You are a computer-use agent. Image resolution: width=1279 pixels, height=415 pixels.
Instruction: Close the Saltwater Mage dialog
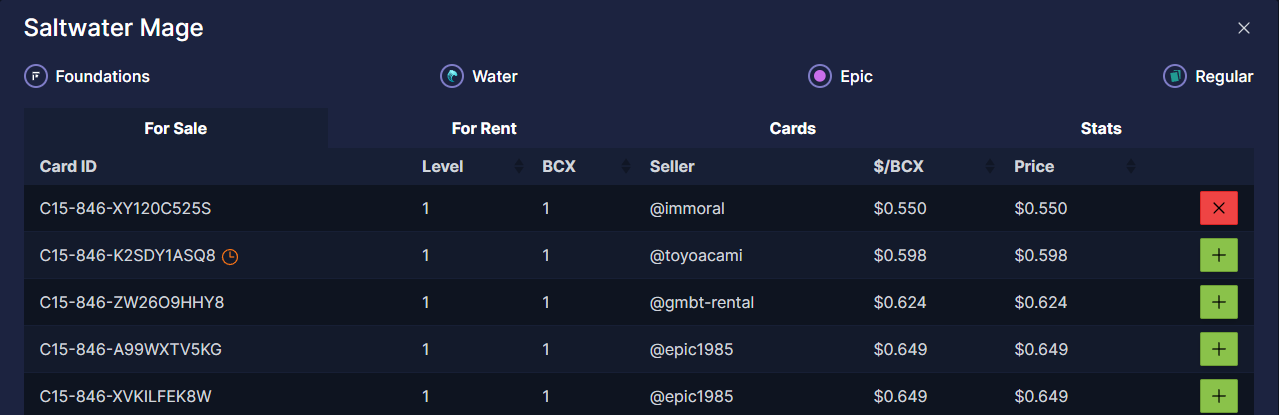[1244, 28]
